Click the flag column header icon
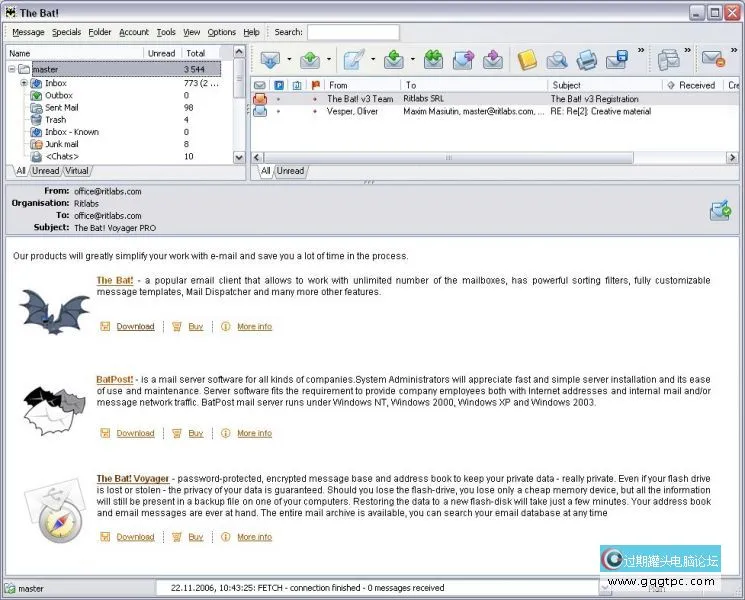 coord(315,85)
